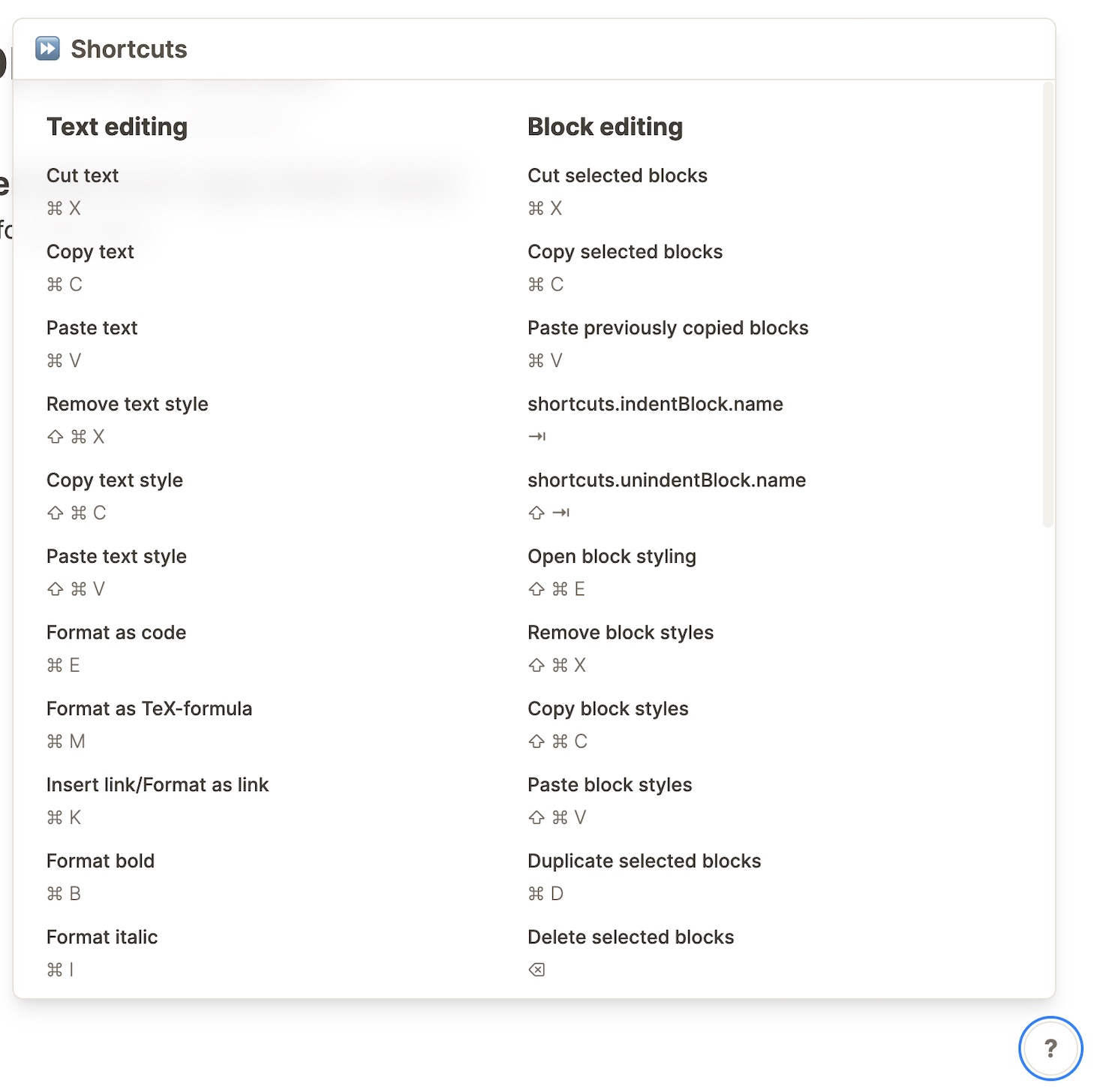Select the Paste text entry
This screenshot has width=1094, height=1092.
[92, 328]
